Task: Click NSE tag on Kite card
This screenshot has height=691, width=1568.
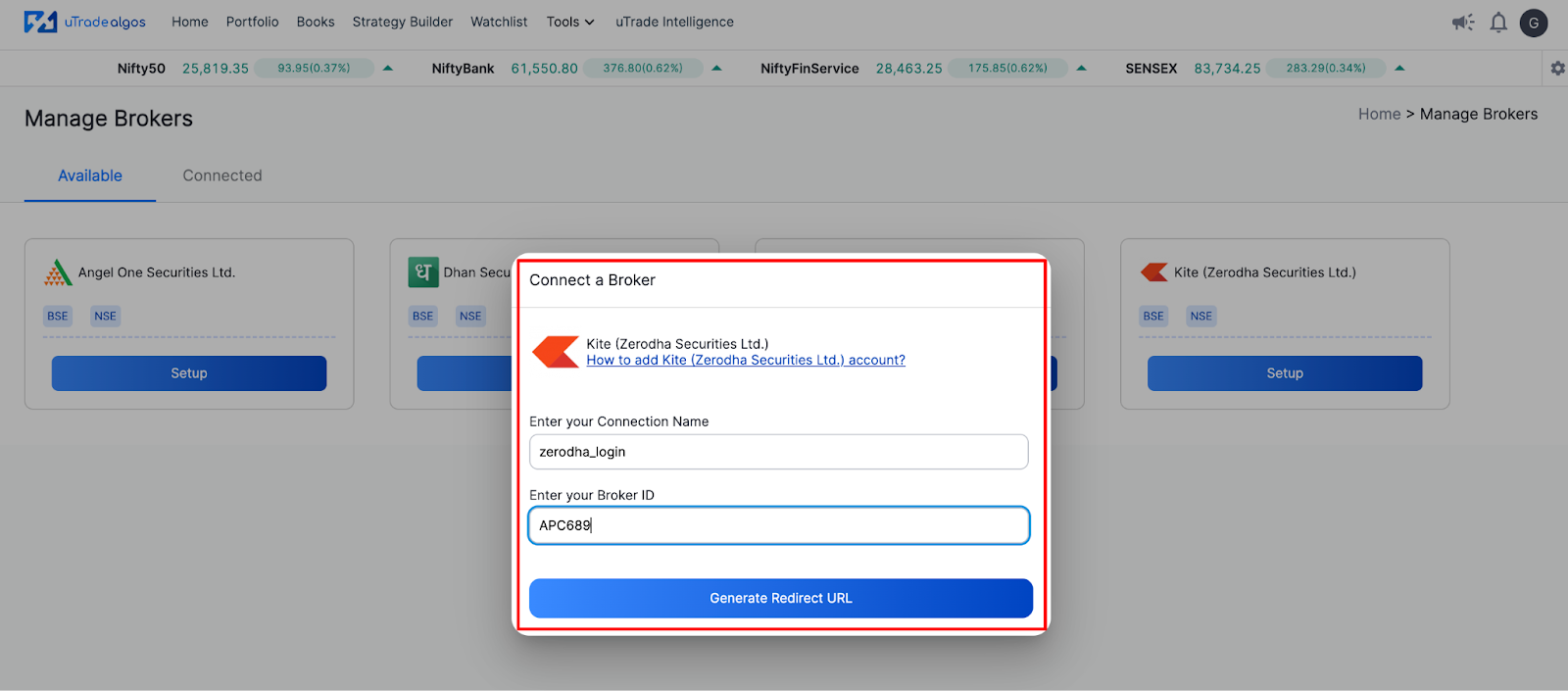Action: coord(1200,316)
